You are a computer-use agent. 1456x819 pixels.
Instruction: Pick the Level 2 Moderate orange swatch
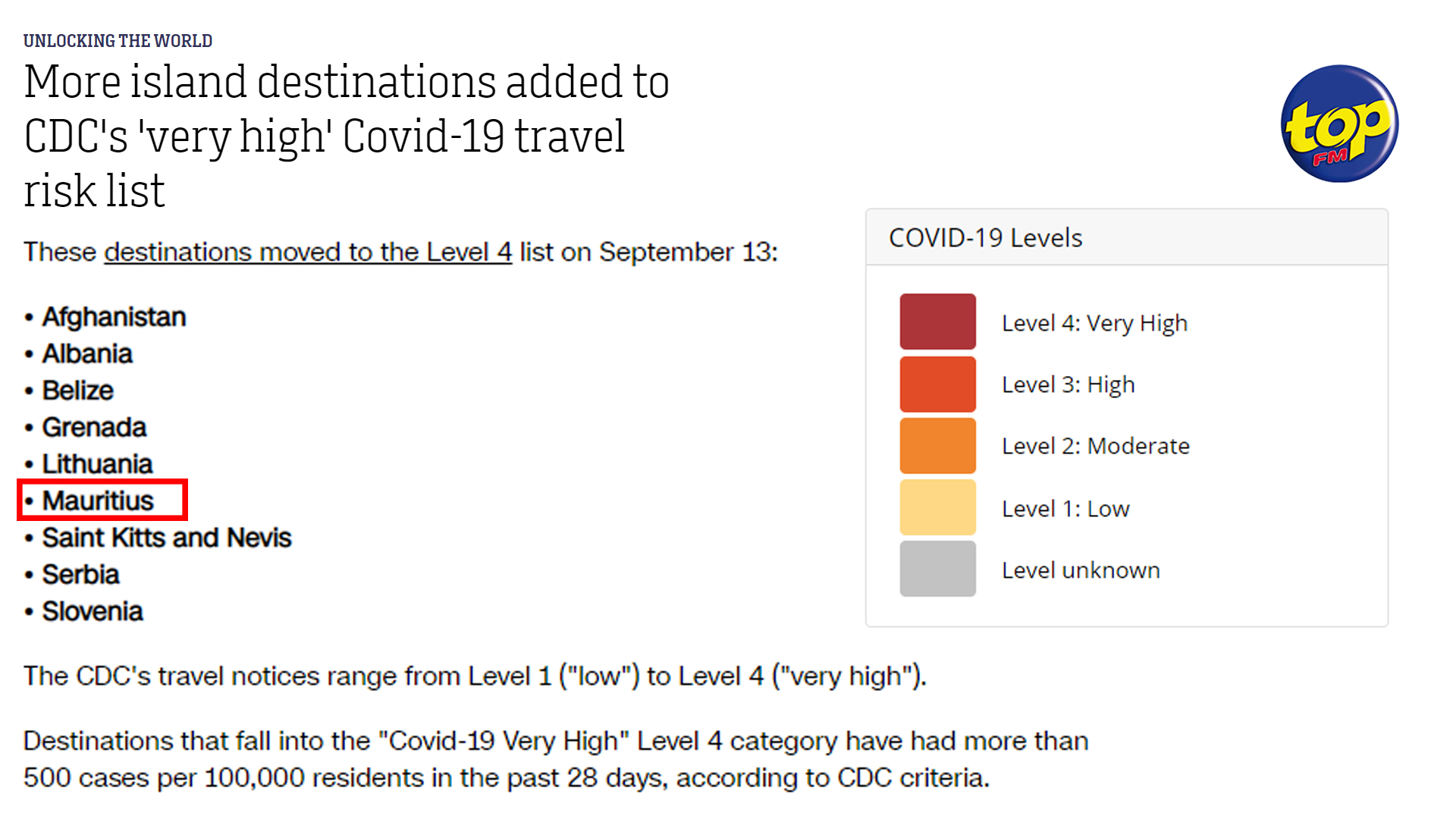point(937,446)
